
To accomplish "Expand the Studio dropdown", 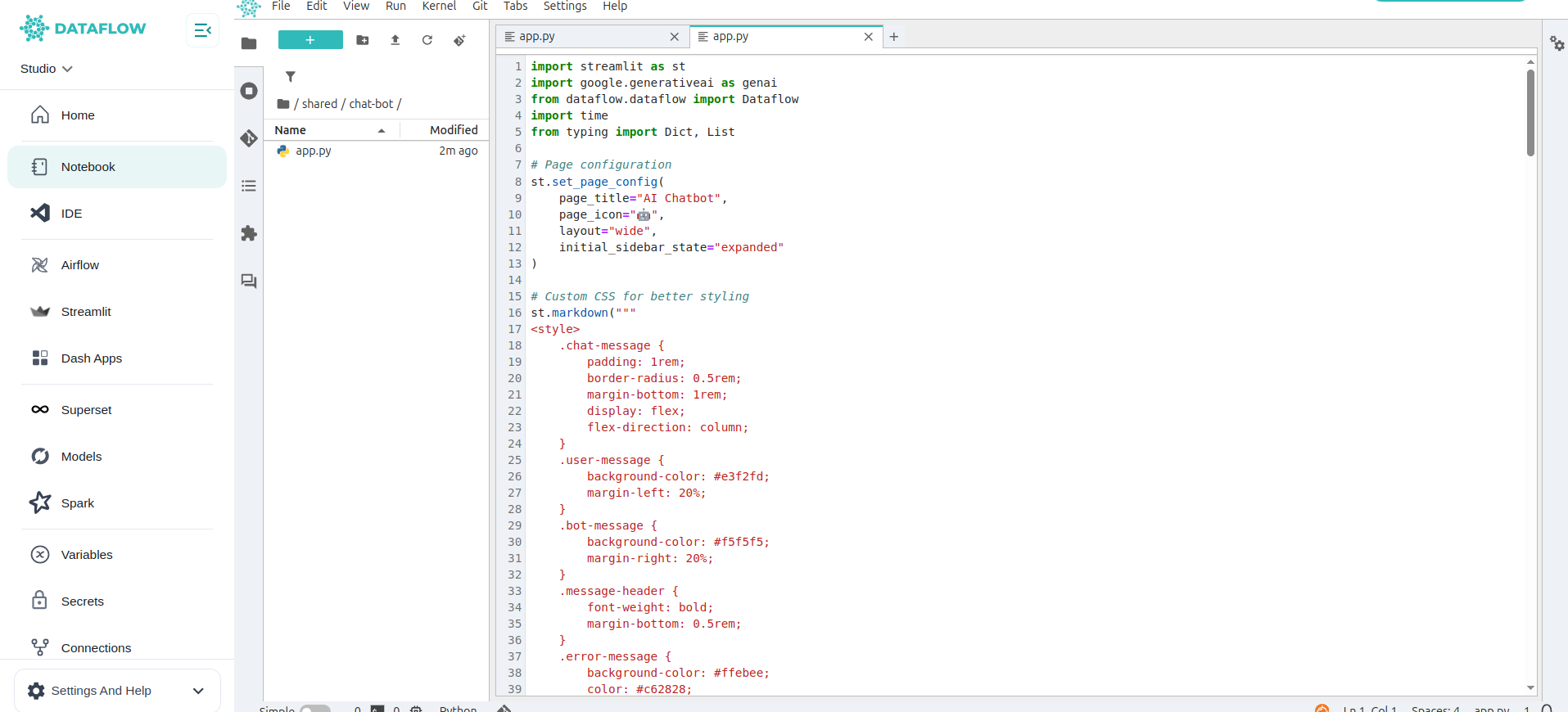I will pyautogui.click(x=47, y=69).
